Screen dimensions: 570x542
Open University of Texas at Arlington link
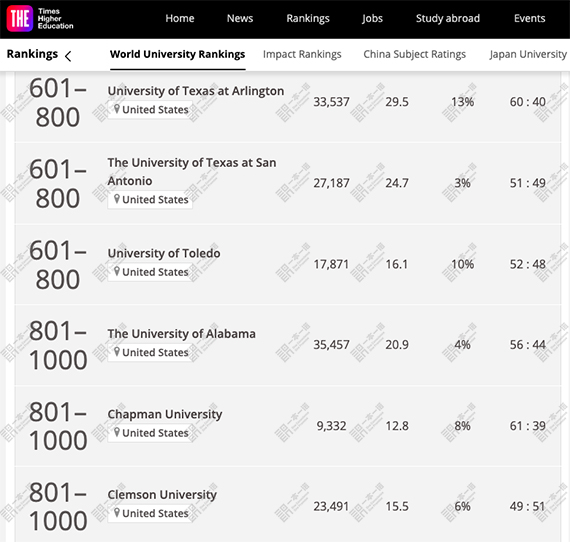coord(196,91)
